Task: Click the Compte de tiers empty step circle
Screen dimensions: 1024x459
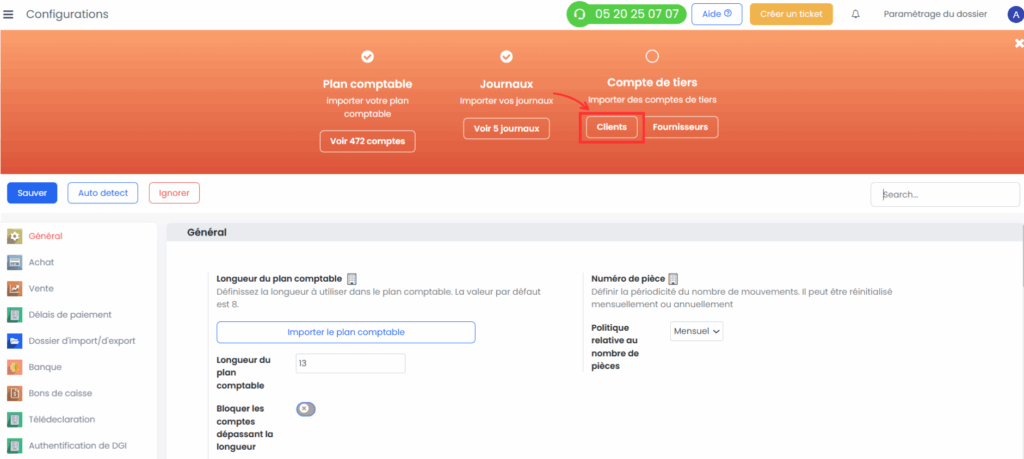Action: tap(652, 57)
